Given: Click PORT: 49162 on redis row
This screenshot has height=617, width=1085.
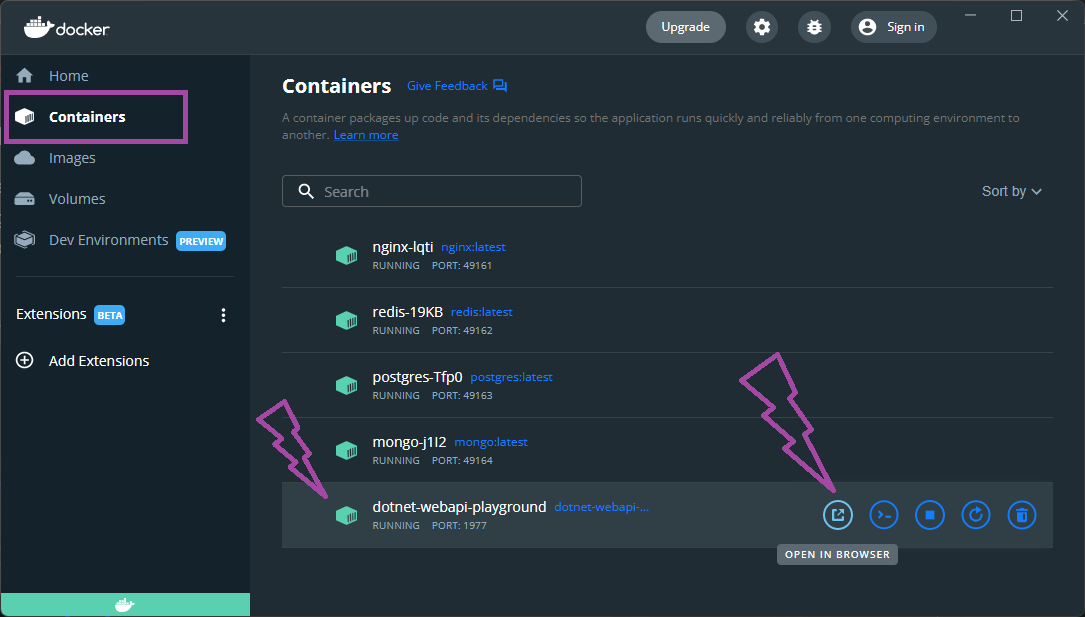Looking at the screenshot, I should (x=462, y=331).
